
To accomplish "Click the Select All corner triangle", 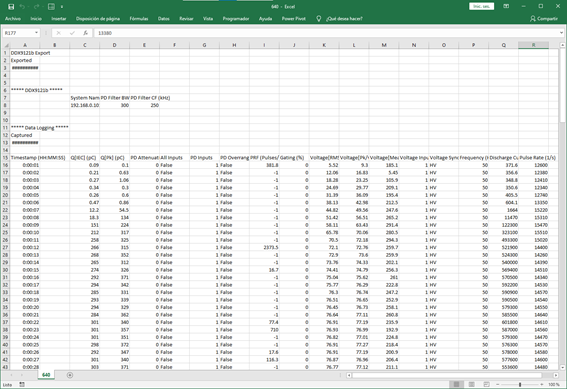I will 6,45.
